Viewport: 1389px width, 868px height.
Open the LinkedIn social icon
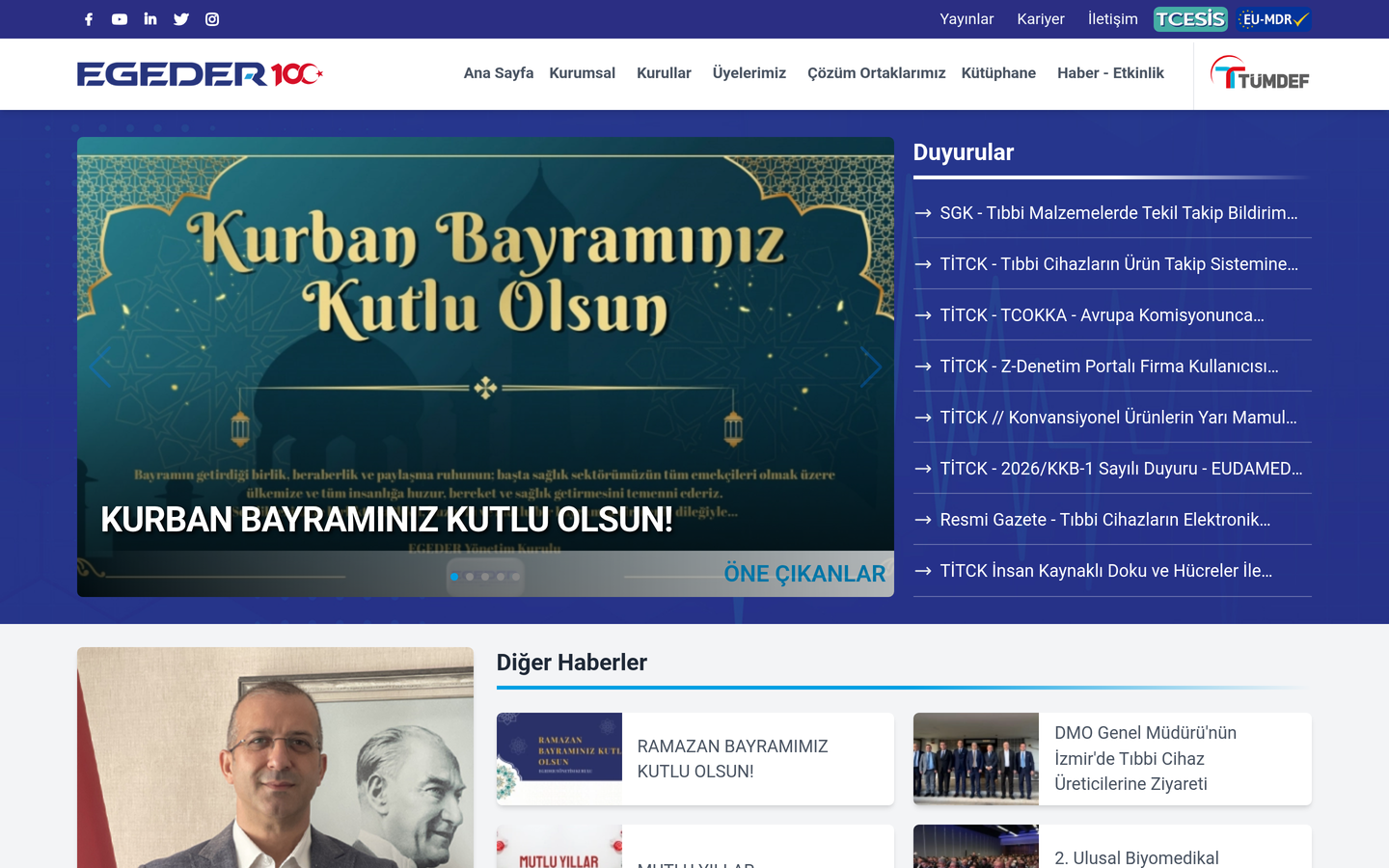click(150, 19)
